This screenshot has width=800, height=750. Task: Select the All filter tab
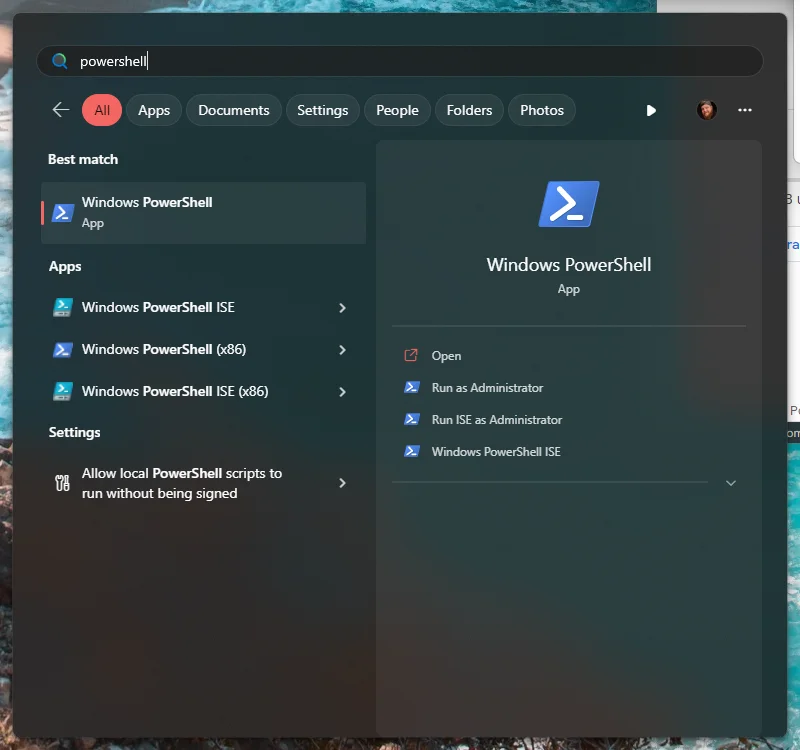coord(102,110)
